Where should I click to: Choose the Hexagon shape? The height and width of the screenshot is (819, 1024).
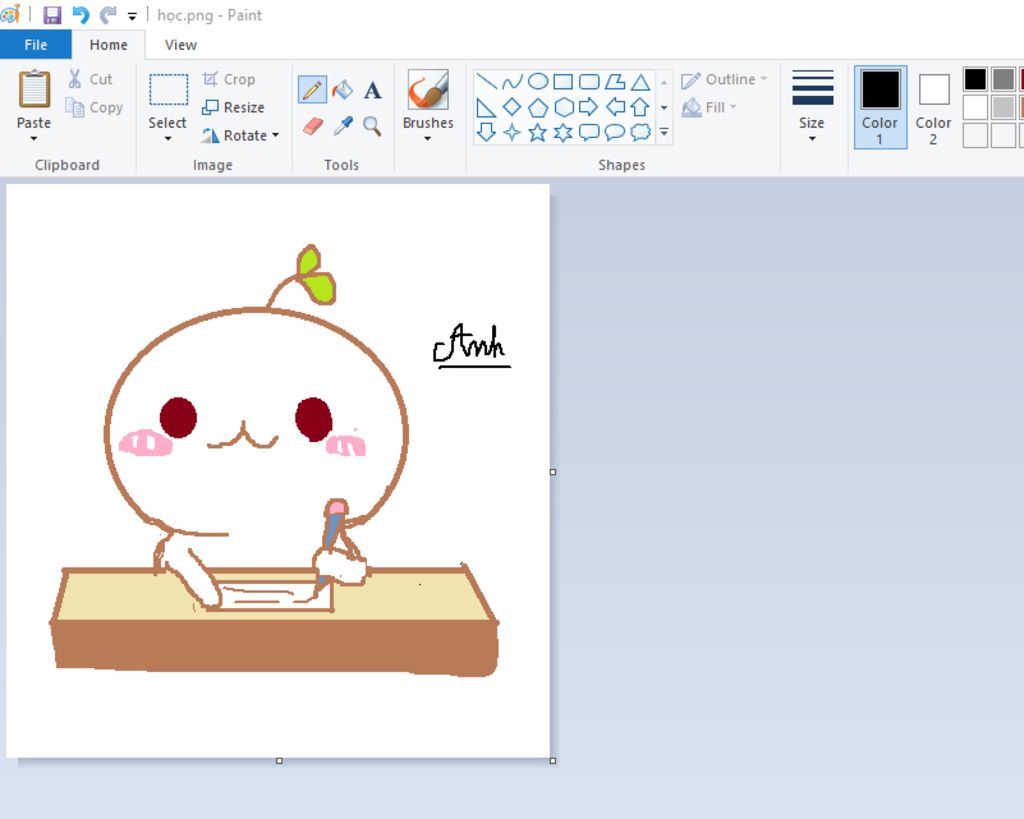click(564, 107)
